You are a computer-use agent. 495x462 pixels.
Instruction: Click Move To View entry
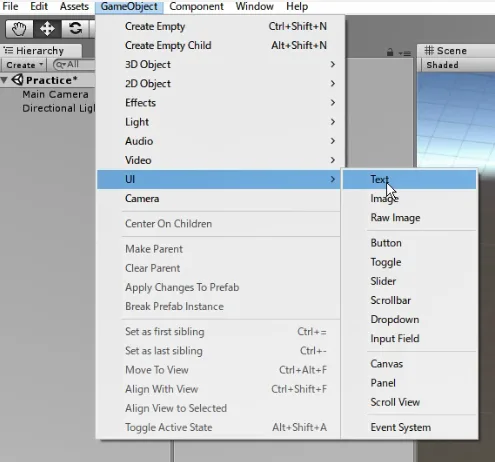click(219, 370)
